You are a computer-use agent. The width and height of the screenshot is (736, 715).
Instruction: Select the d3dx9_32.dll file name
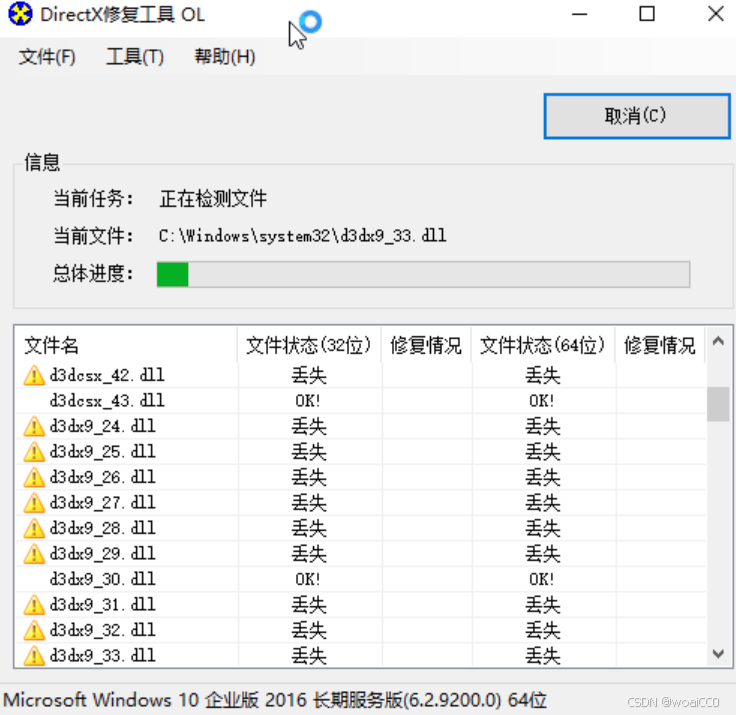pyautogui.click(x=102, y=630)
